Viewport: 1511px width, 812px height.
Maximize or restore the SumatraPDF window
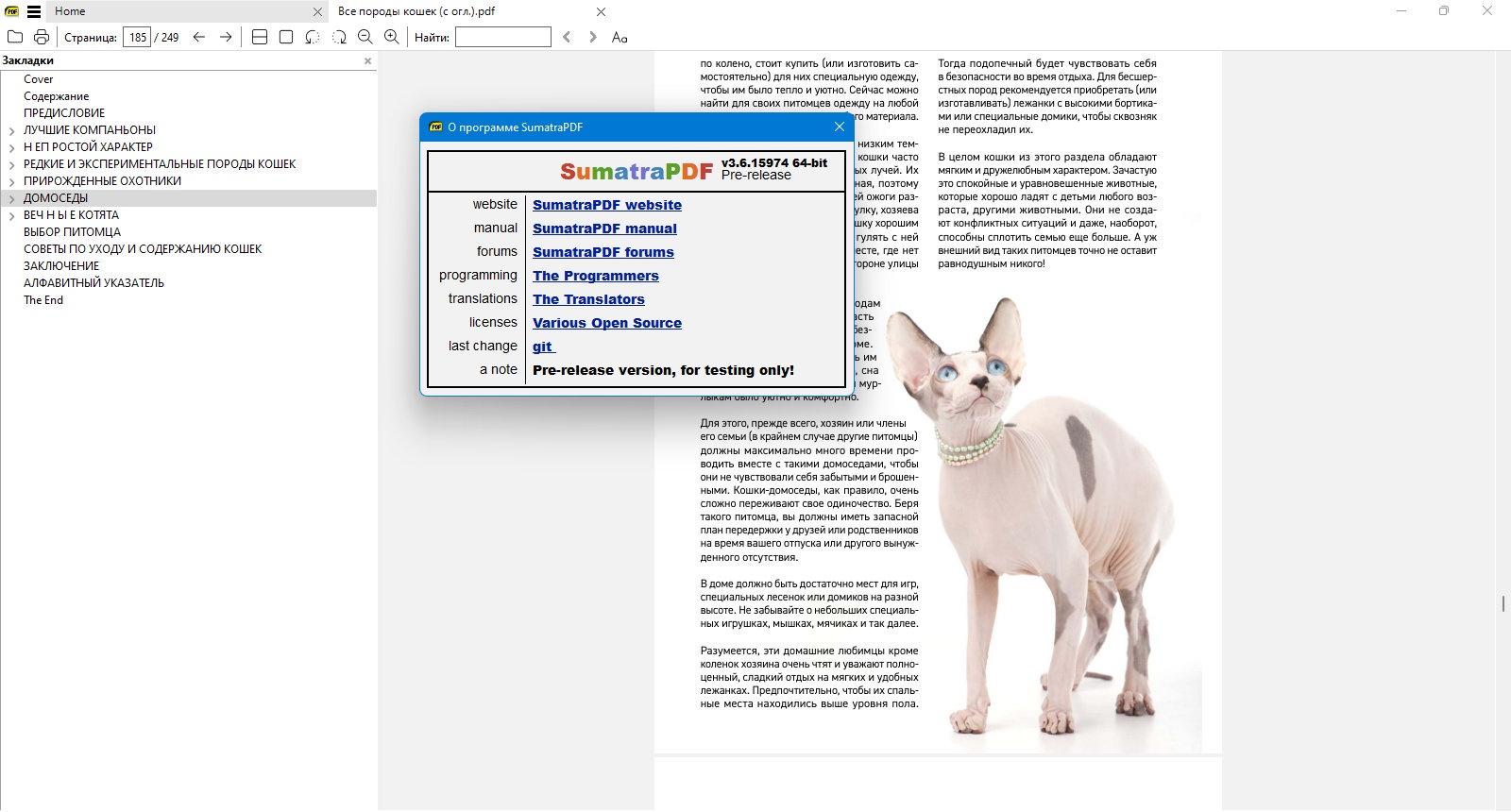click(1444, 11)
